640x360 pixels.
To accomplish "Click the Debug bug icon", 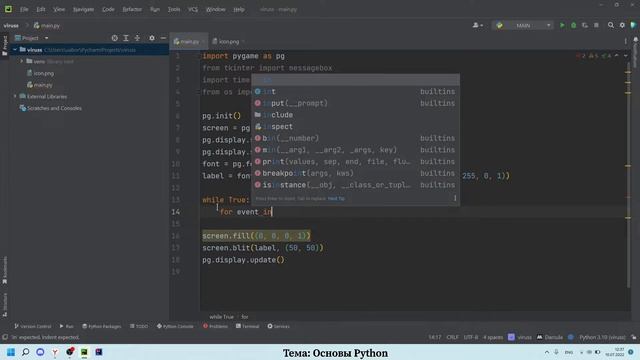I will coord(573,25).
